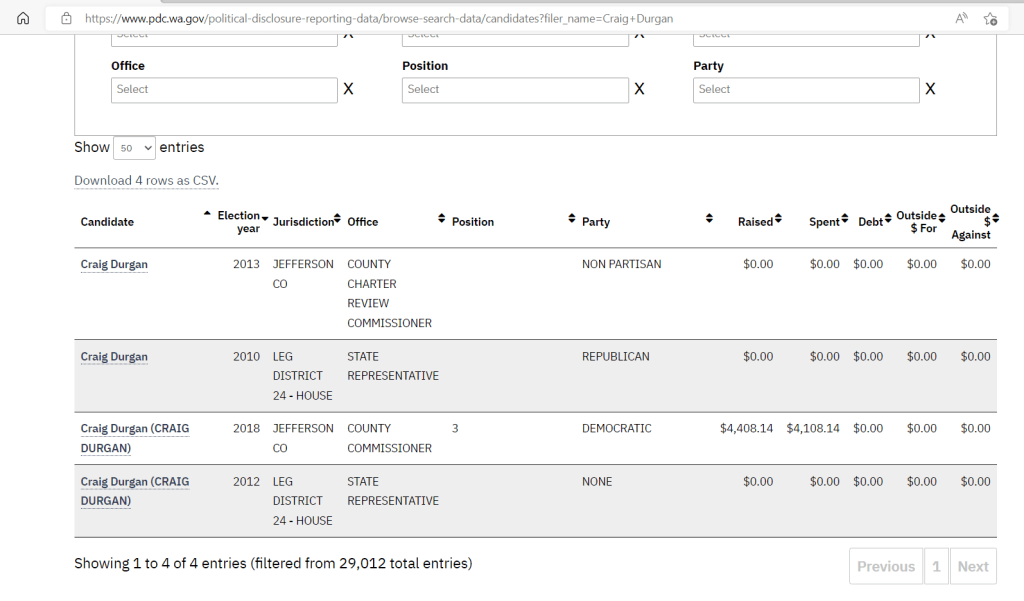The image size is (1024, 601).
Task: Open the read aloud icon in address bar
Action: (961, 18)
